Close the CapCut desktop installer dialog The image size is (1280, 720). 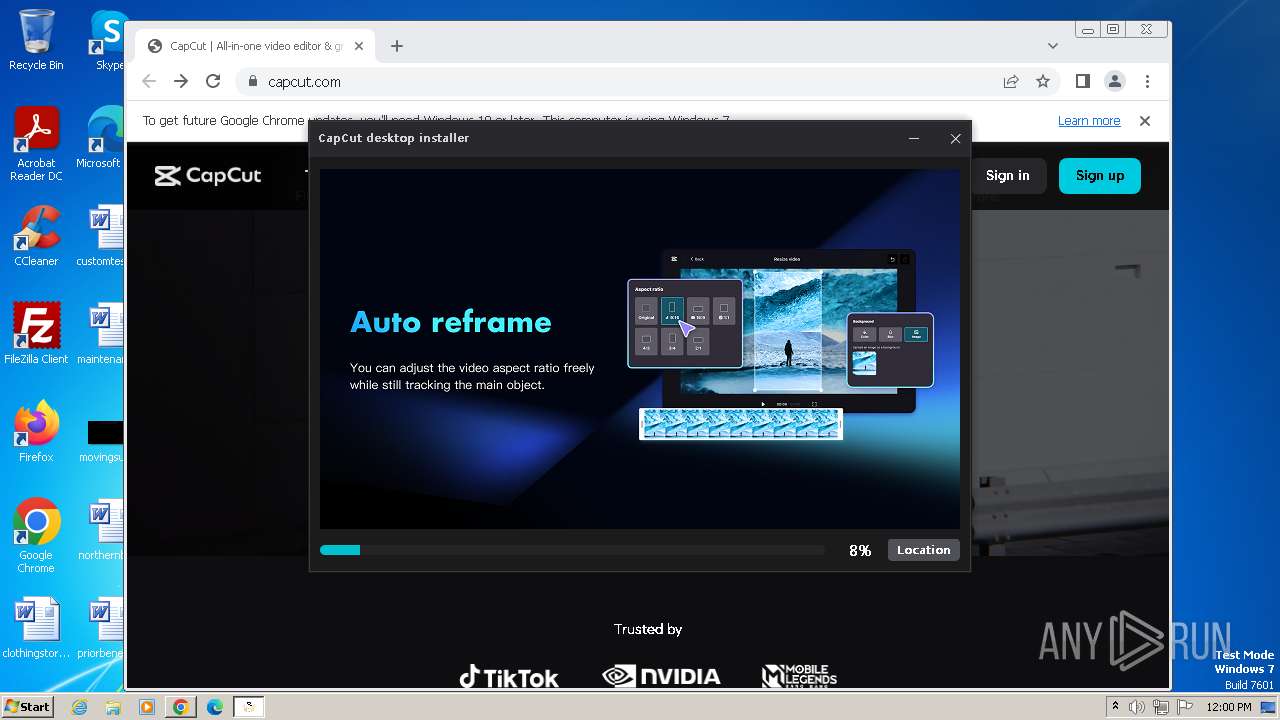(x=955, y=139)
